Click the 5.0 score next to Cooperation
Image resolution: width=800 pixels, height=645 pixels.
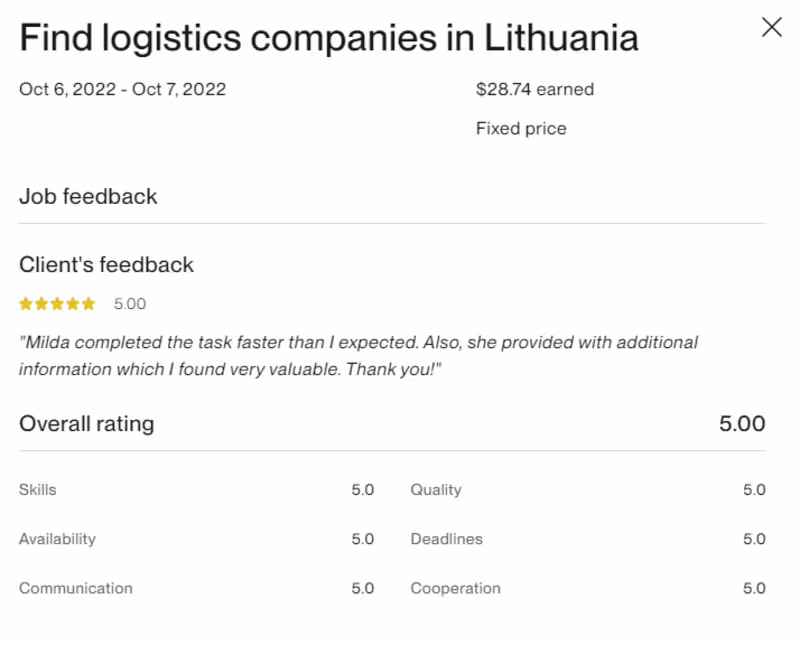point(754,588)
